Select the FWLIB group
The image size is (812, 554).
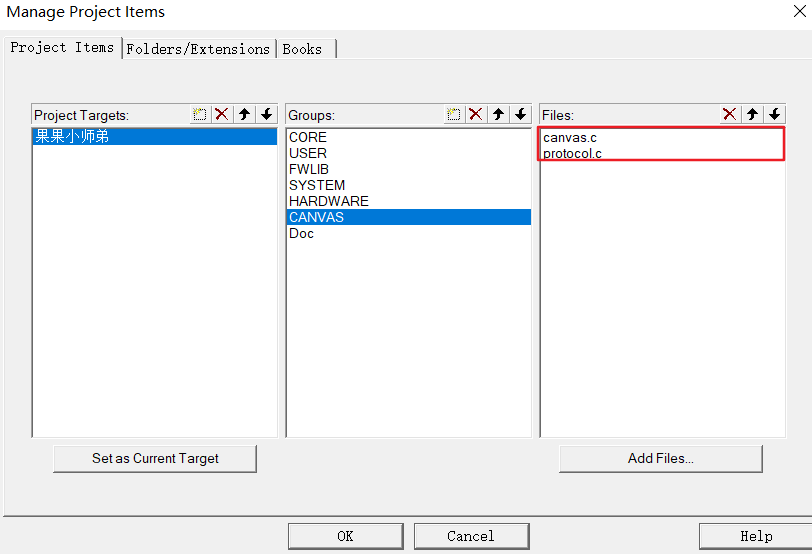(408, 169)
